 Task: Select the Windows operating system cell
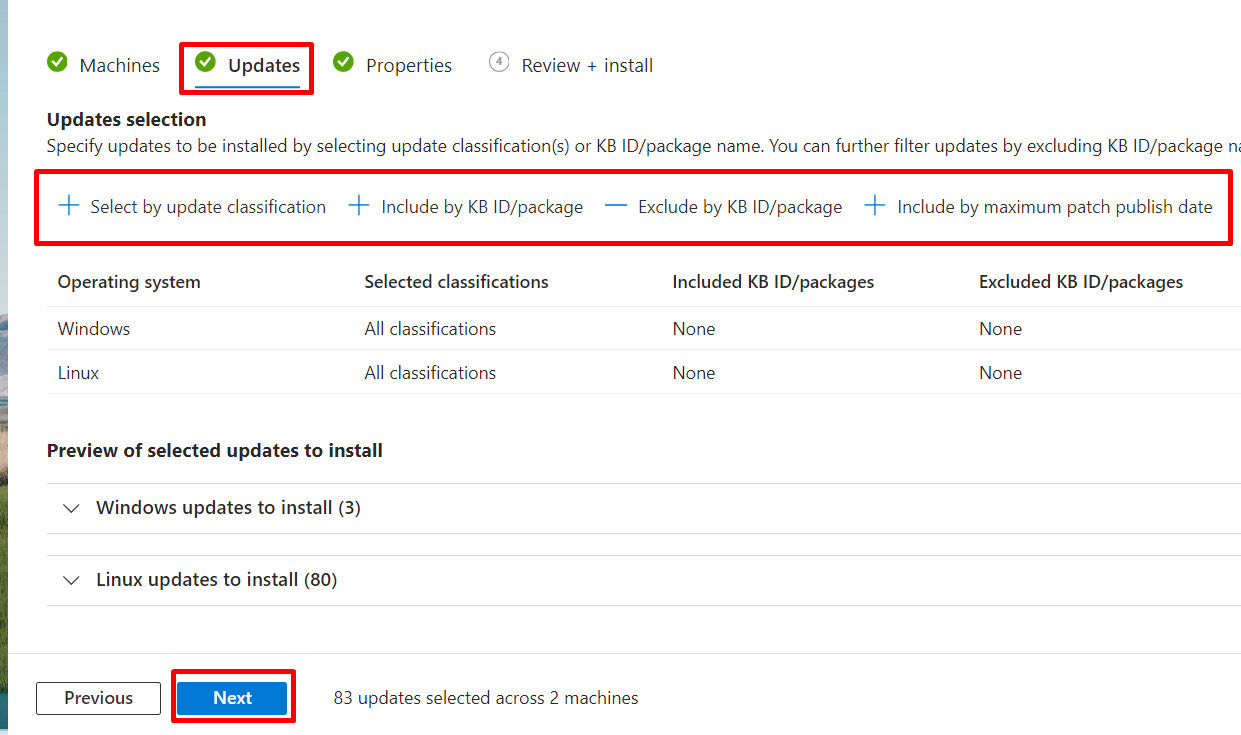tap(94, 329)
